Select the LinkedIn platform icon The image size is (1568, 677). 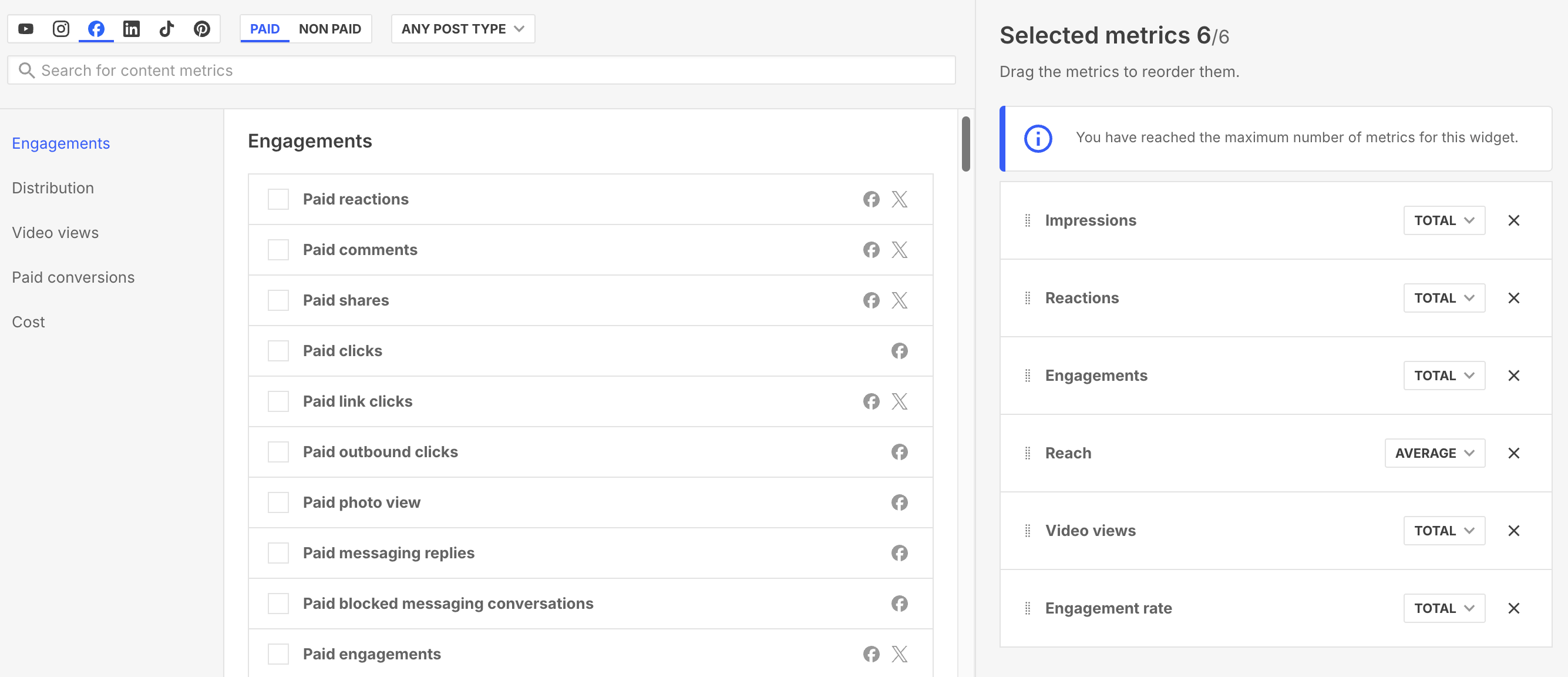coord(132,29)
